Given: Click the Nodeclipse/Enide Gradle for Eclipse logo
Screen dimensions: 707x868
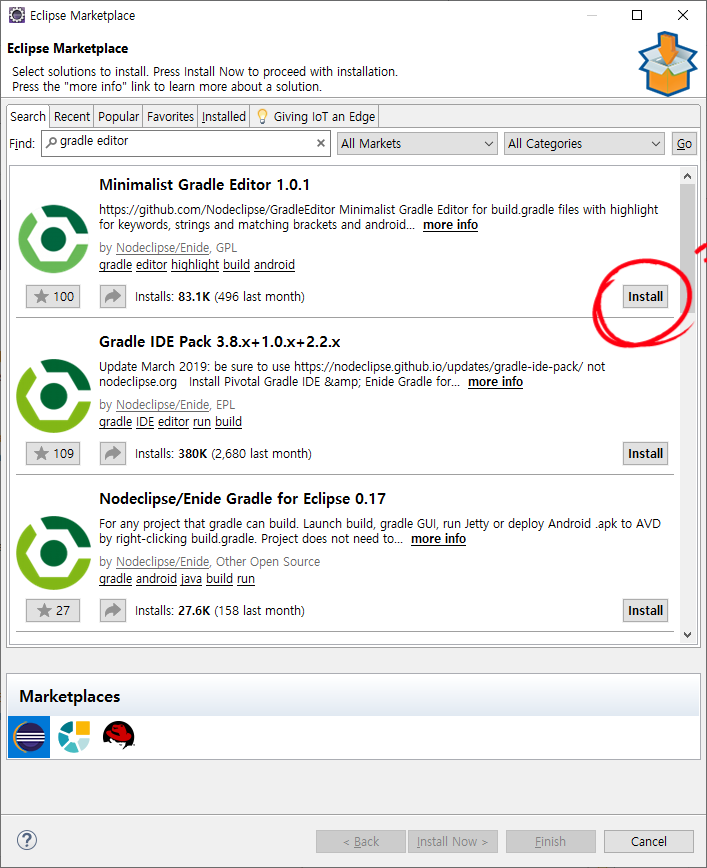Looking at the screenshot, I should pos(53,552).
